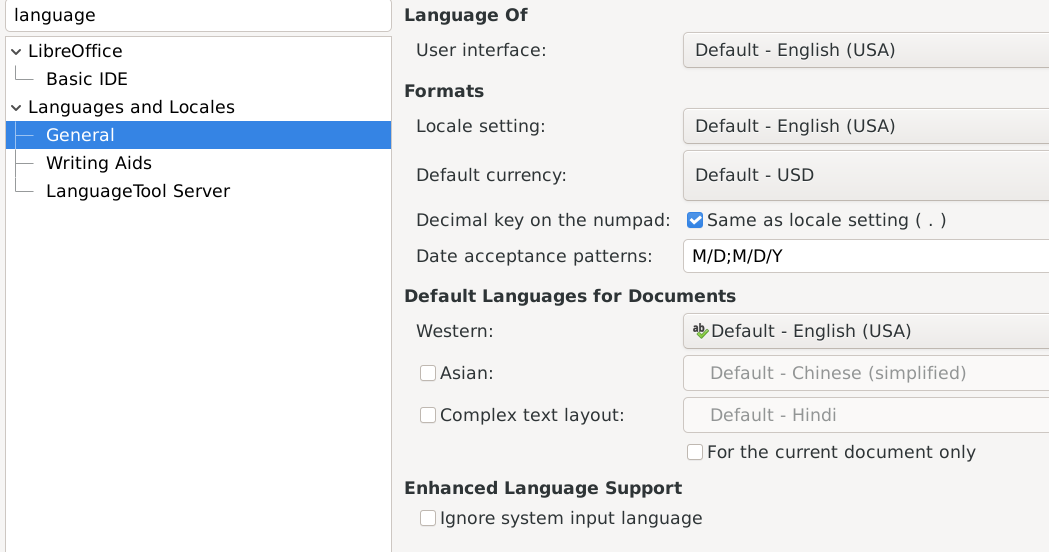Viewport: 1049px width, 552px height.
Task: Select General under Languages and Locales
Action: (80, 135)
